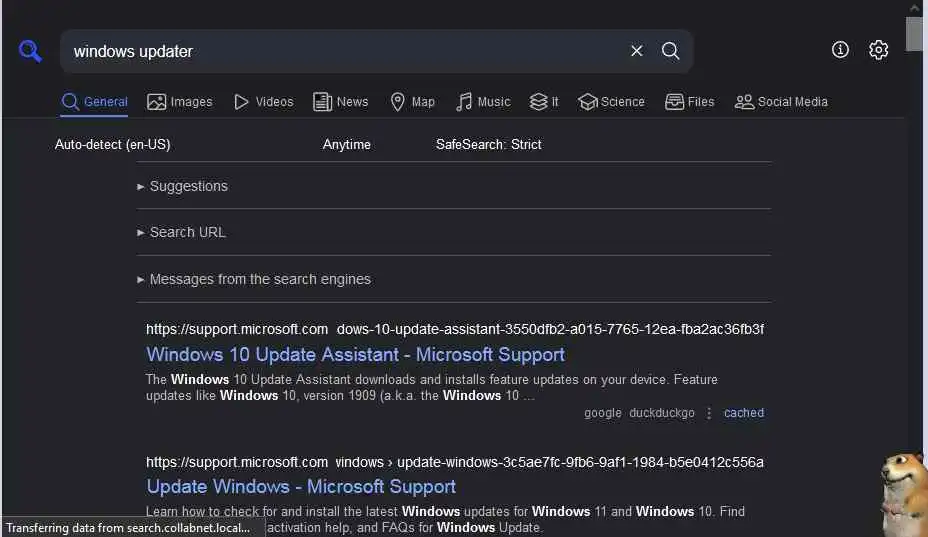Screen dimensions: 928x537
Task: Open Update Windows - Microsoft Support result
Action: point(301,486)
